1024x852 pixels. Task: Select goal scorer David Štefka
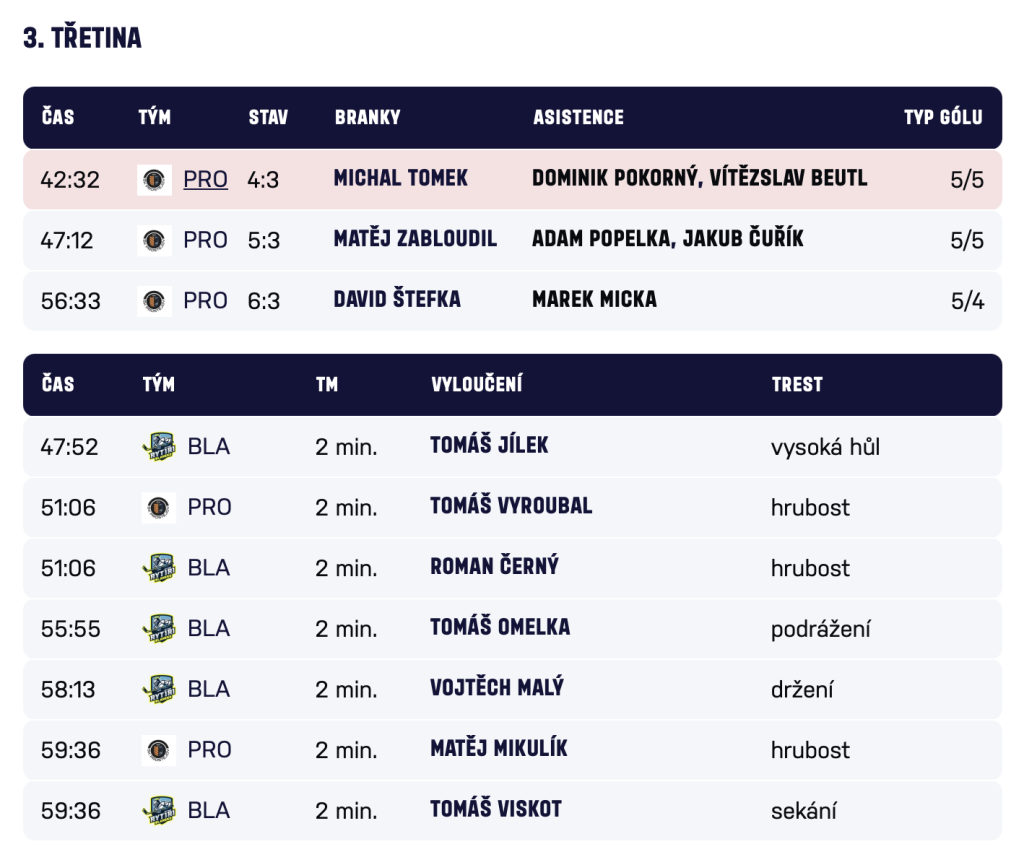tap(397, 299)
